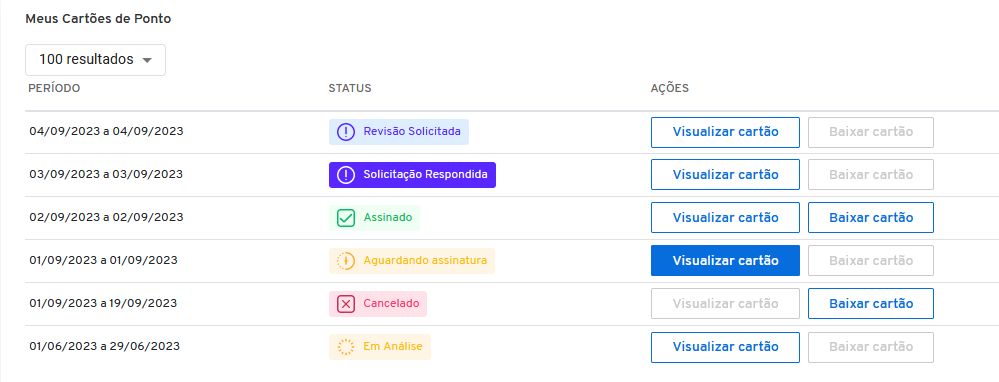
Task: Baixar cartão for the Cancelado row
Action: pos(871,304)
